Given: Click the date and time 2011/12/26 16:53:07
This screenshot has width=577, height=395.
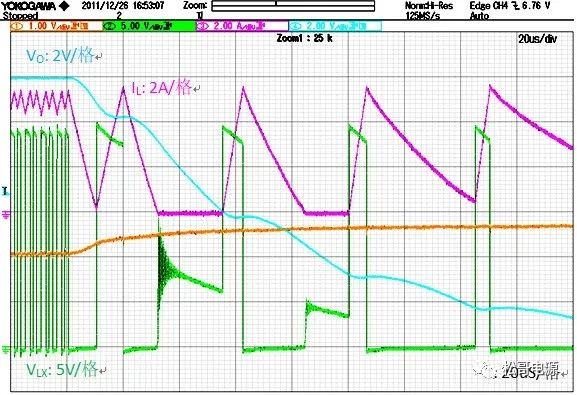Looking at the screenshot, I should 123,6.
